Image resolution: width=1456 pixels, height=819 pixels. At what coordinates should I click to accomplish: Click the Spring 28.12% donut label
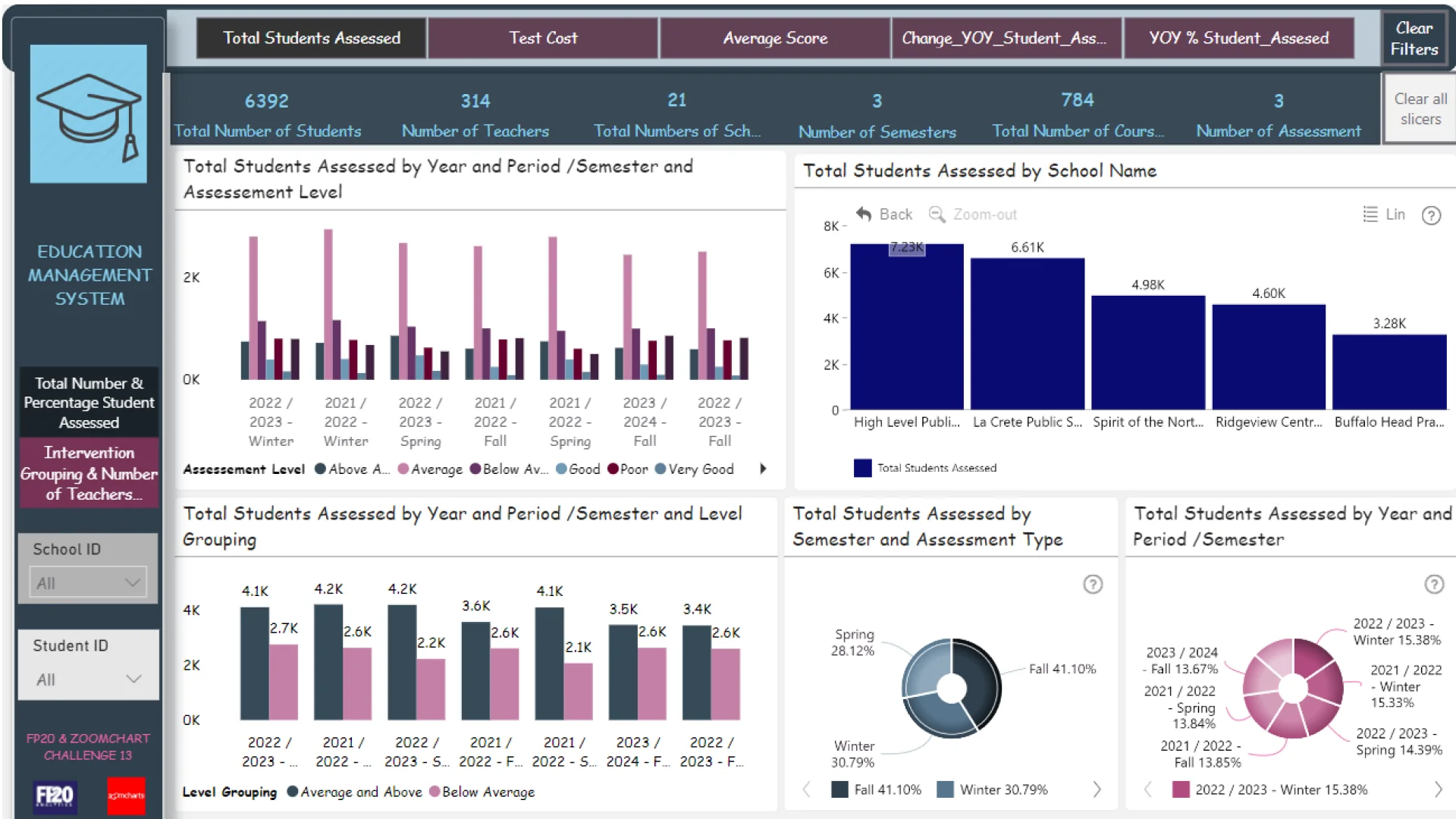tap(853, 642)
